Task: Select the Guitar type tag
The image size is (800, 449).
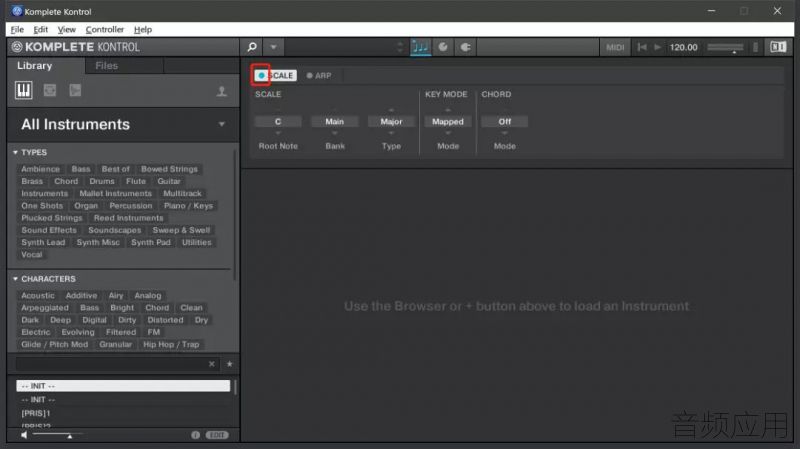Action: coord(169,181)
